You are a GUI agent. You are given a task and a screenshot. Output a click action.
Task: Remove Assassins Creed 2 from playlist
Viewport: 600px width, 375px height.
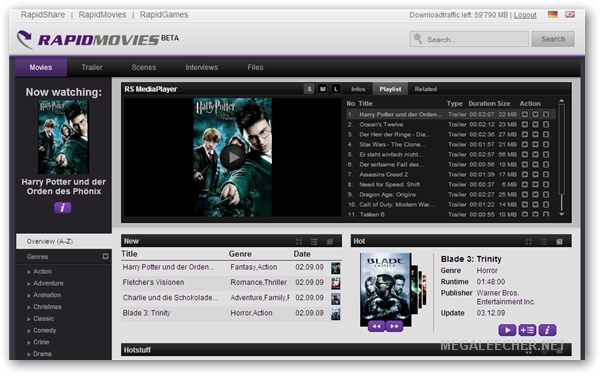click(546, 174)
